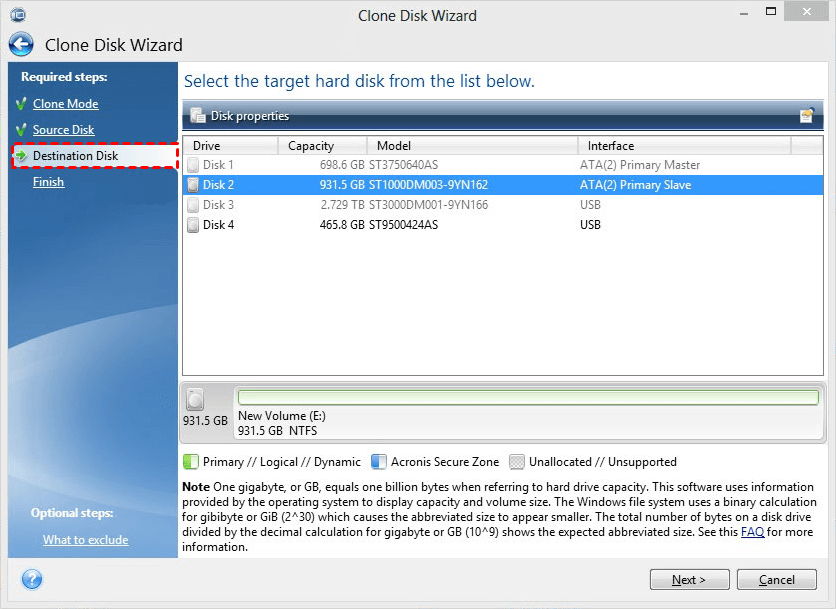This screenshot has height=609, width=836.
Task: Open the Source Disk step
Action: click(63, 130)
